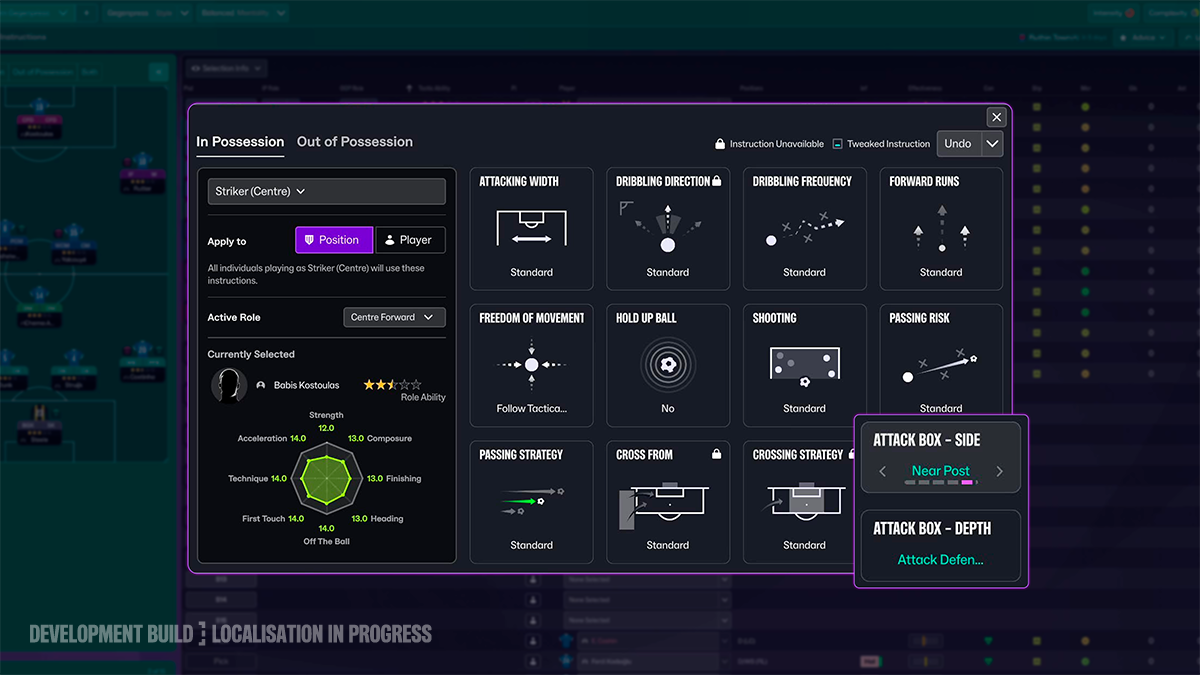
Task: Switch to the Out of Possession tab
Action: [355, 142]
